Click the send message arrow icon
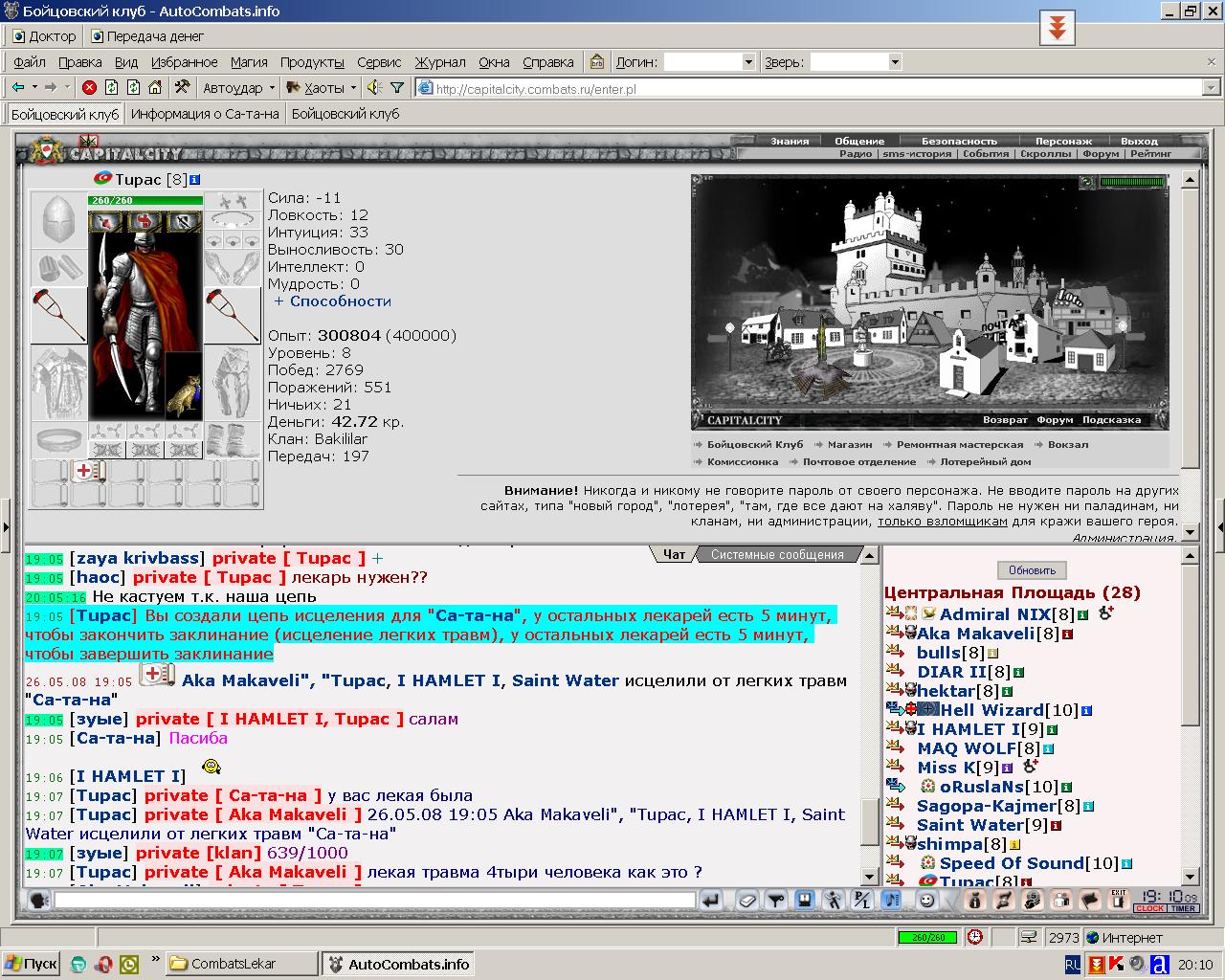 click(x=710, y=900)
